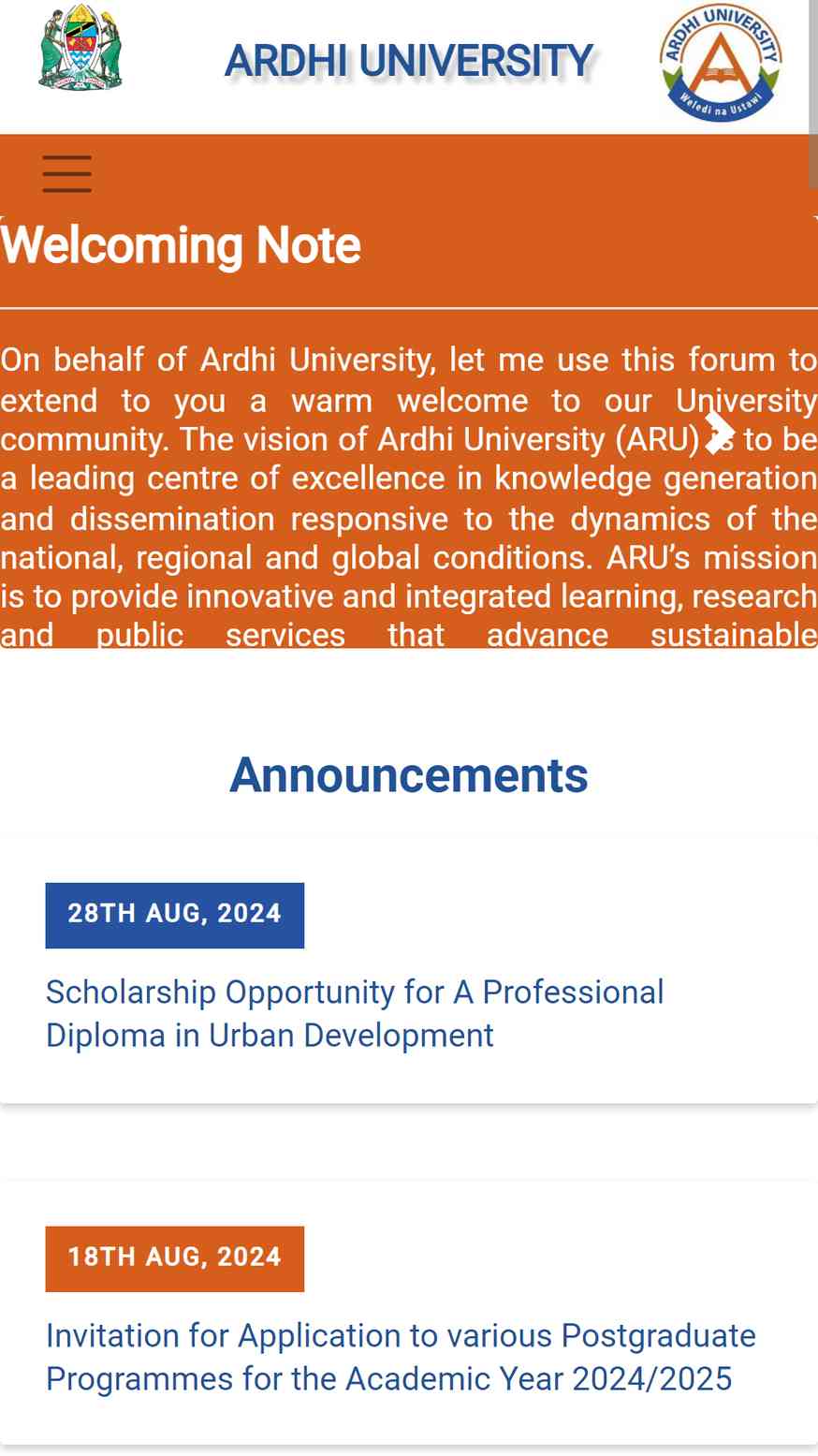Click the Announcements section heading
818x1456 pixels.
pyautogui.click(x=409, y=775)
